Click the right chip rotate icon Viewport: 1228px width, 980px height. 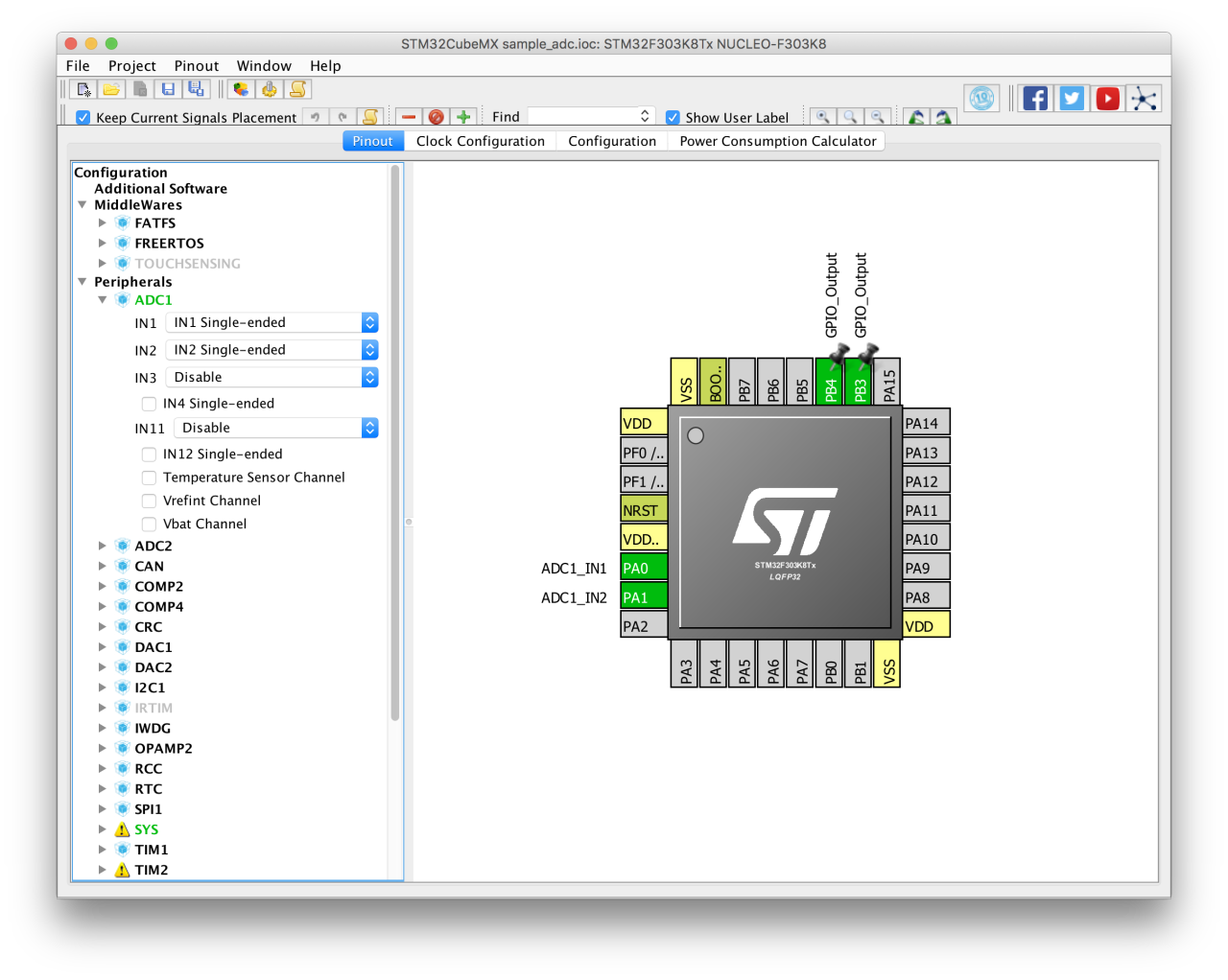[x=944, y=117]
